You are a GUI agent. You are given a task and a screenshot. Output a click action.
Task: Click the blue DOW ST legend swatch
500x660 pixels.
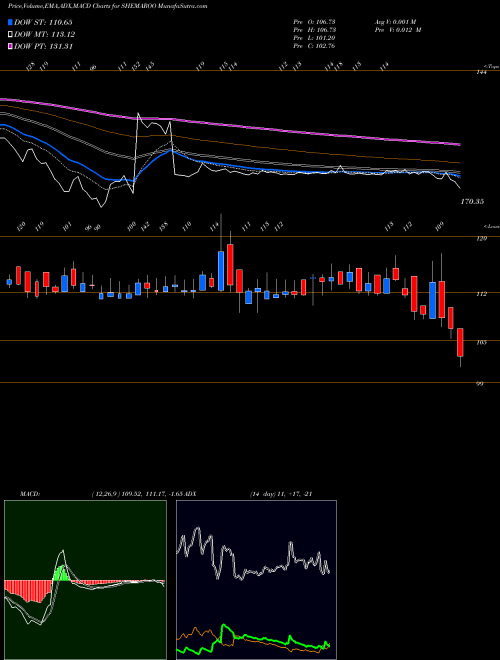10,22
